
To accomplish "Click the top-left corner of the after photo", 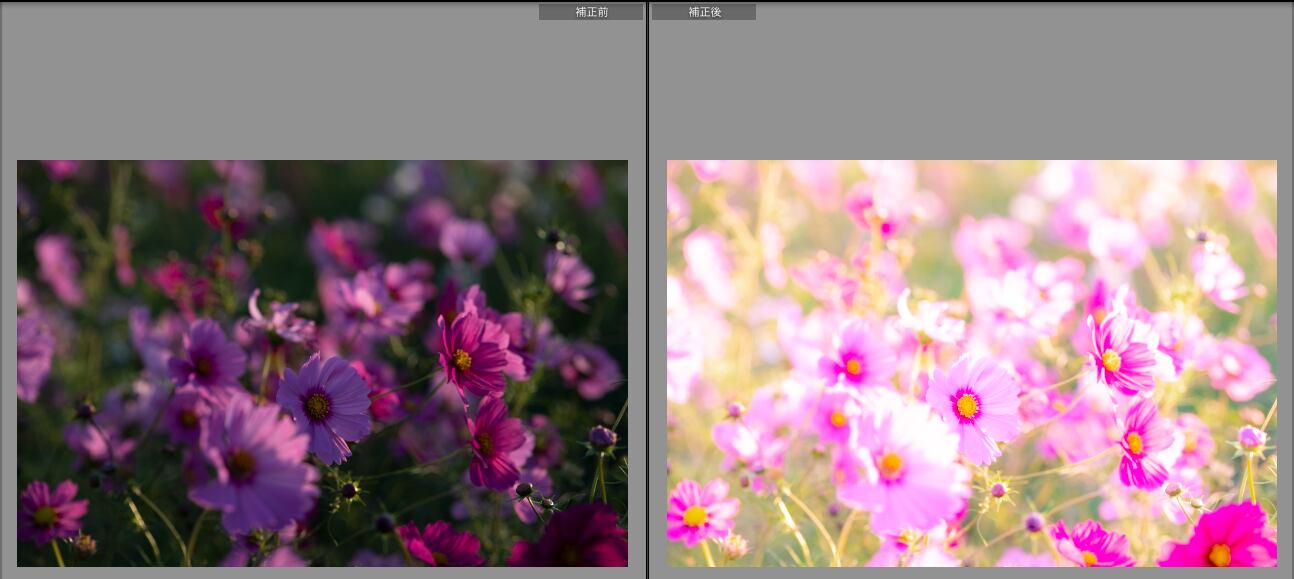I will point(670,163).
